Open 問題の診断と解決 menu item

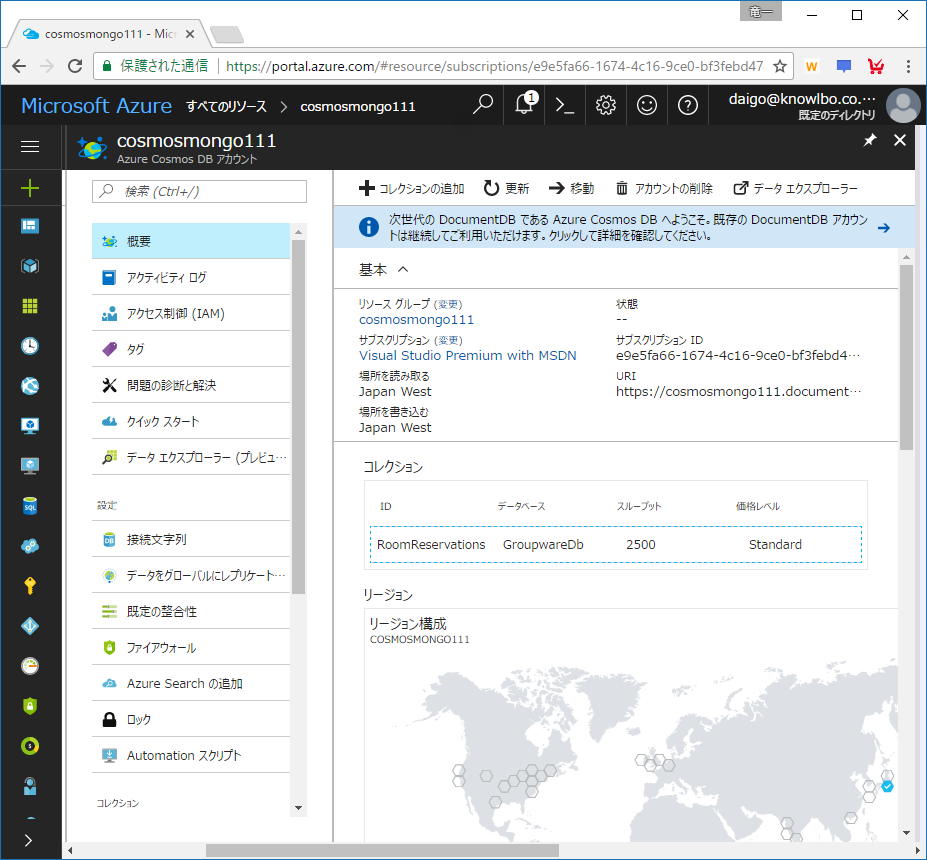click(x=191, y=385)
